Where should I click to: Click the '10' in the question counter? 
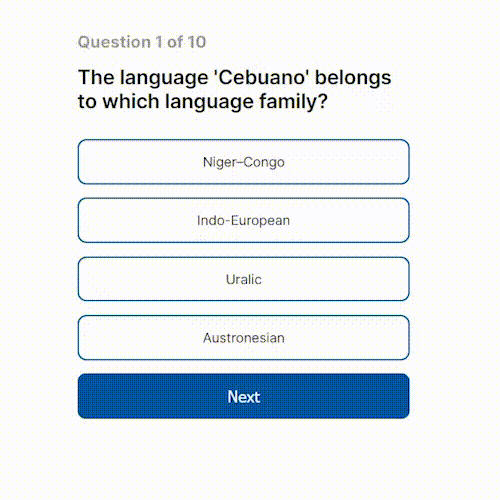[x=197, y=42]
